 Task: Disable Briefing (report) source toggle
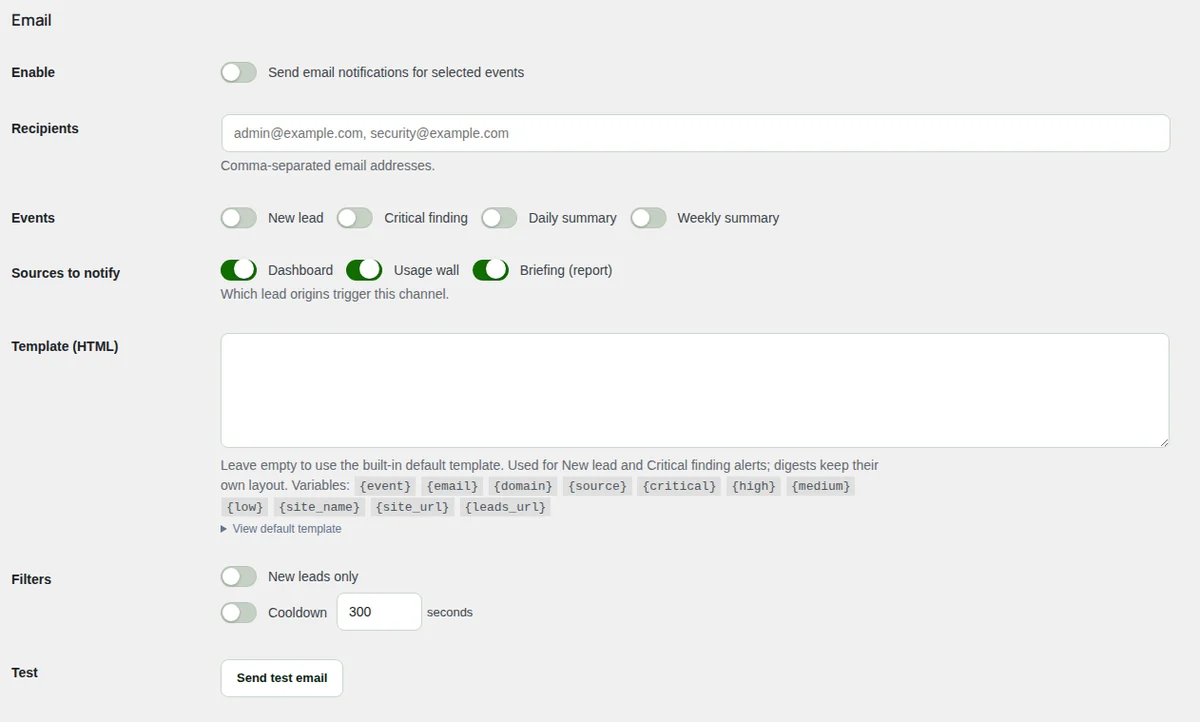click(x=491, y=270)
